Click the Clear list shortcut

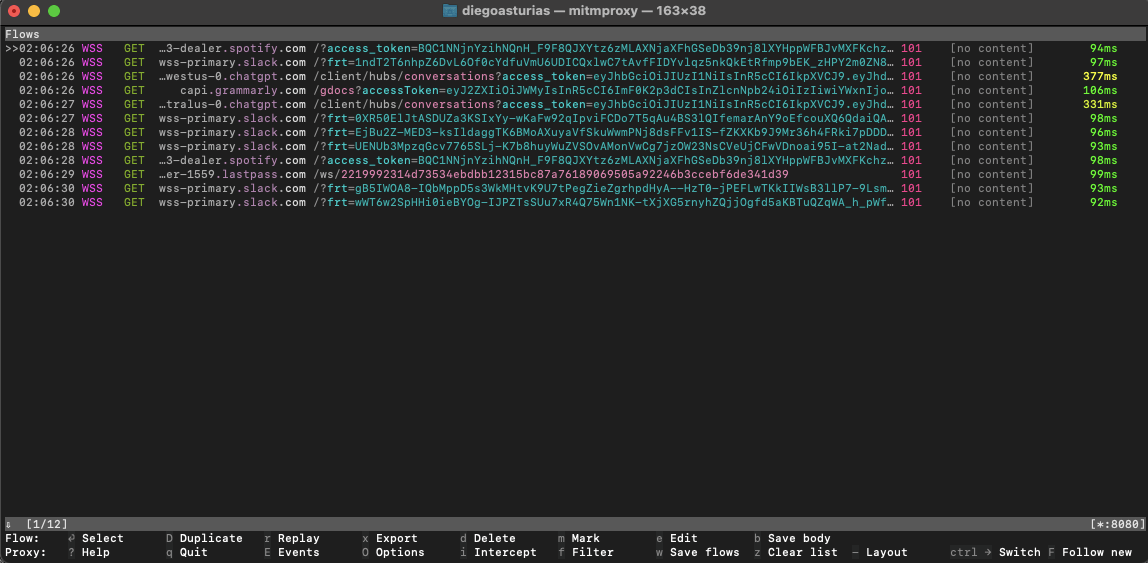point(803,552)
